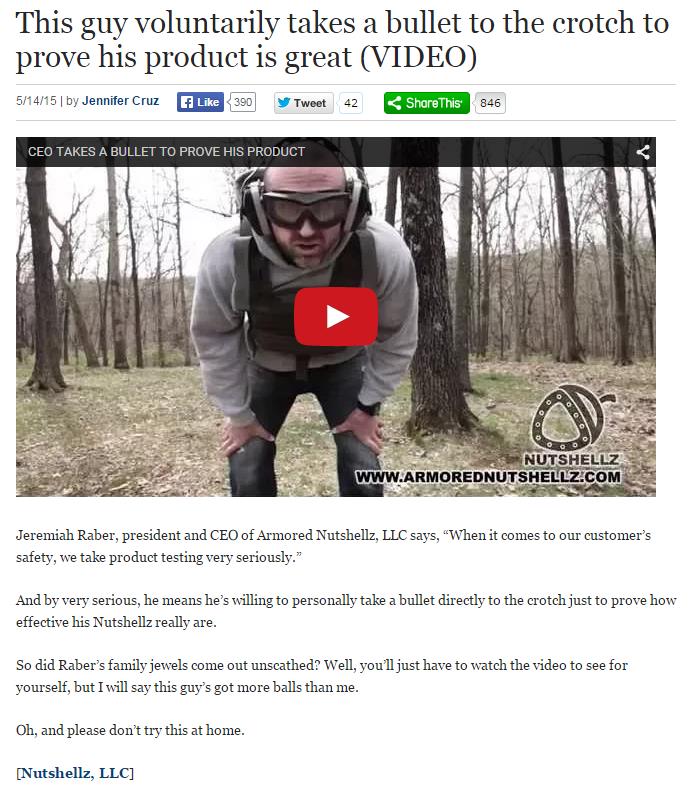
Task: Open author Jennifer Cruz's page
Action: 121,101
